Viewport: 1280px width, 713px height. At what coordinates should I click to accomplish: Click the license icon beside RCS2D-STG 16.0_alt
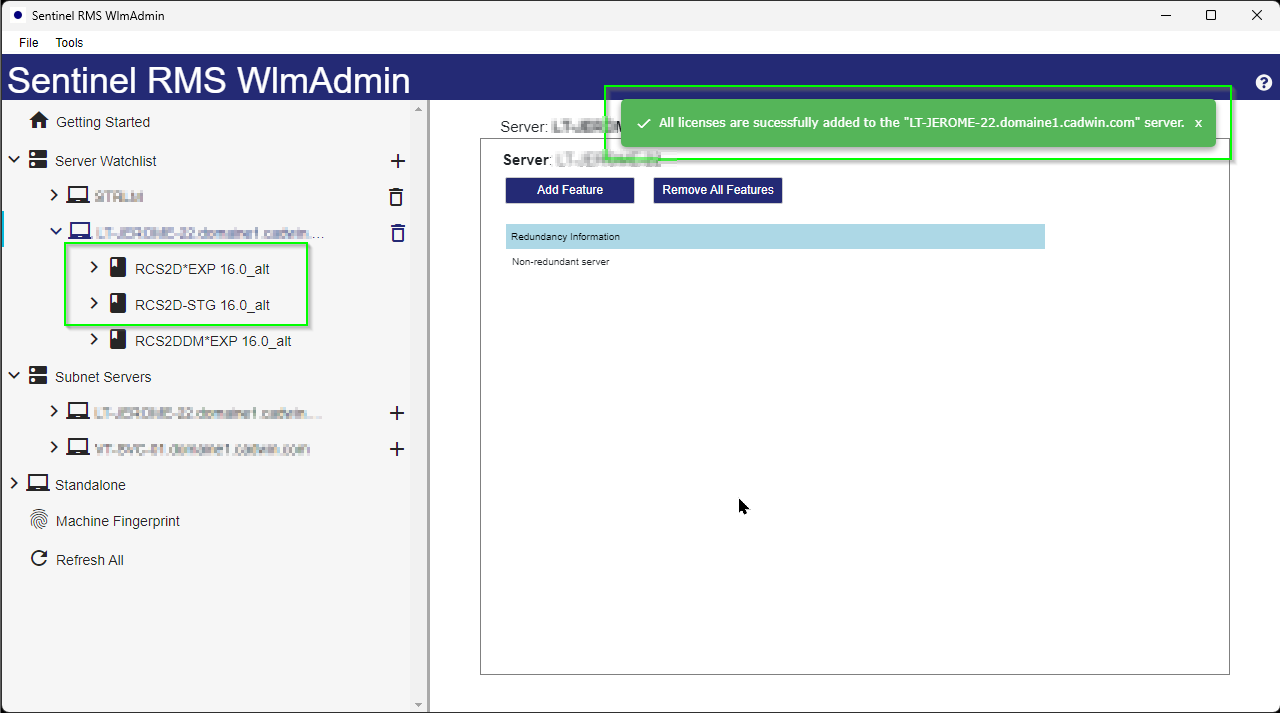click(x=118, y=304)
